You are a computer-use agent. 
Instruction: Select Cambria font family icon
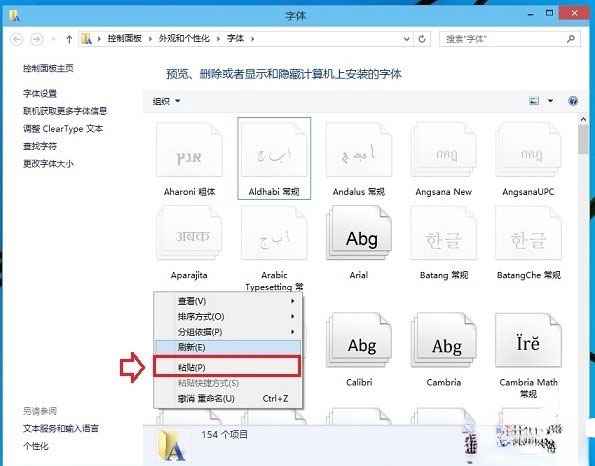[x=444, y=340]
